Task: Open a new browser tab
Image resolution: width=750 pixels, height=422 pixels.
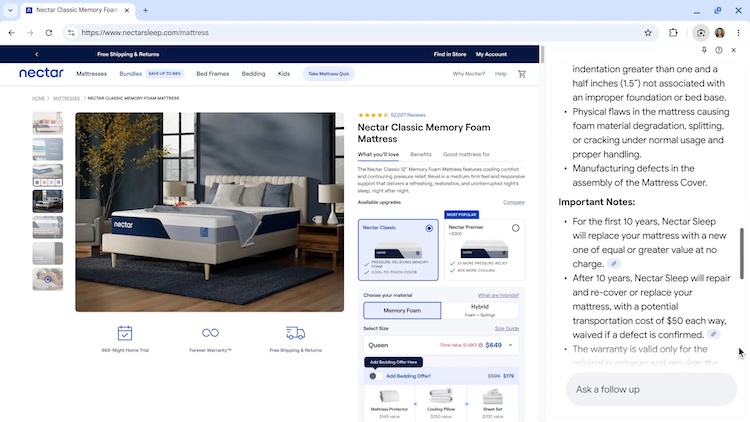Action: pyautogui.click(x=145, y=10)
